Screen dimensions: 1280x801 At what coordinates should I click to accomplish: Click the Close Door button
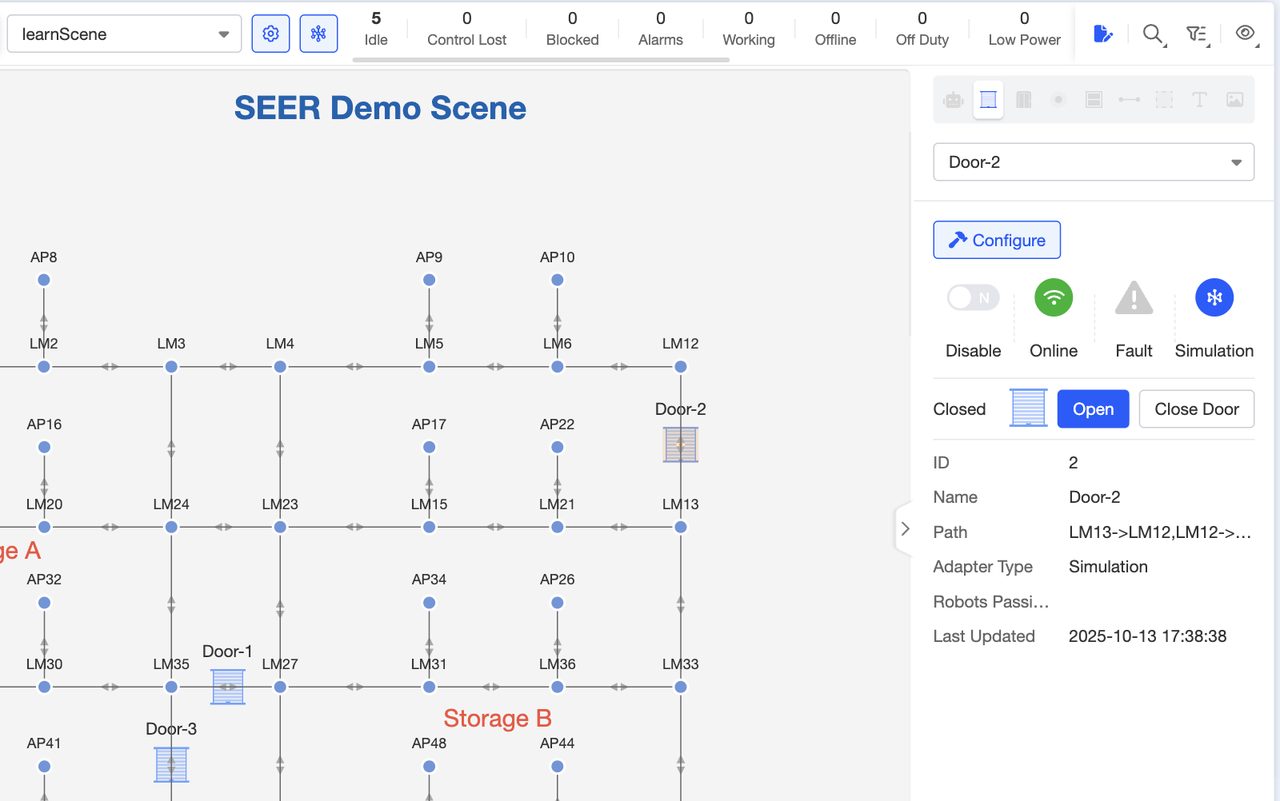[x=1196, y=409]
